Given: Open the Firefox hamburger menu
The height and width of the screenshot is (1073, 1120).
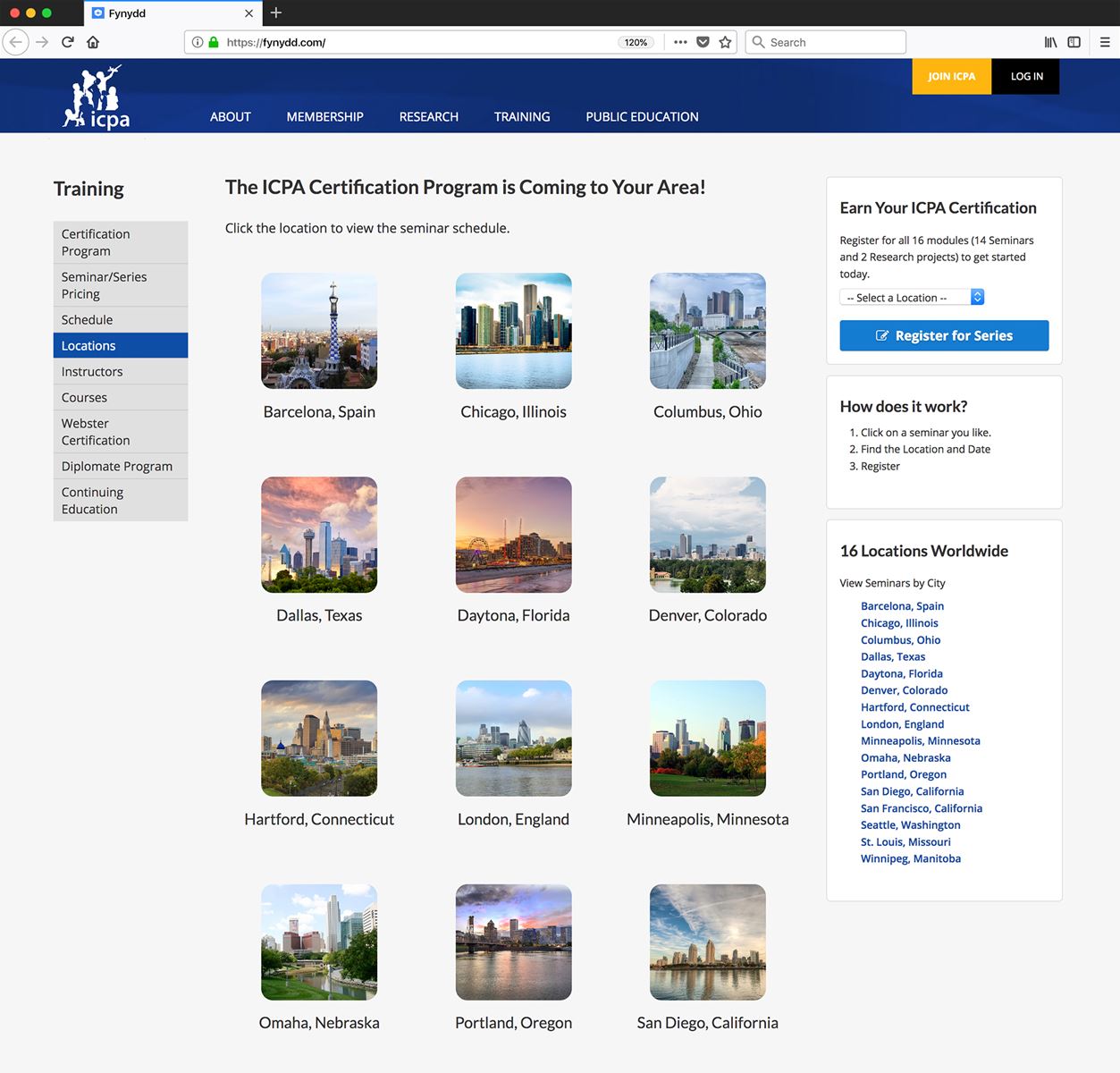Looking at the screenshot, I should point(1105,42).
